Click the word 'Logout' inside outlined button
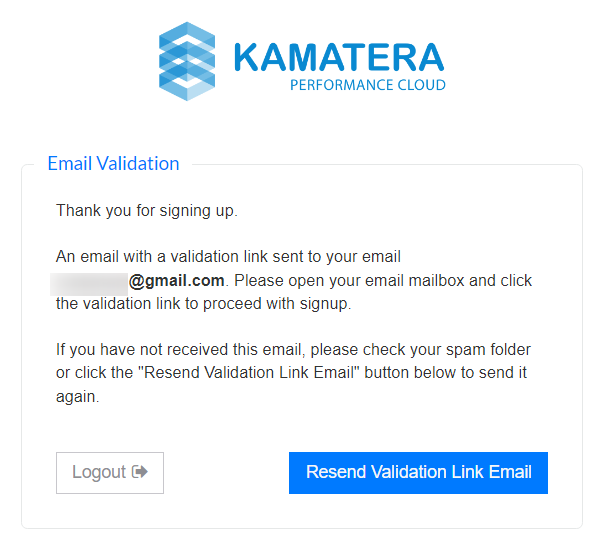 click(x=99, y=472)
